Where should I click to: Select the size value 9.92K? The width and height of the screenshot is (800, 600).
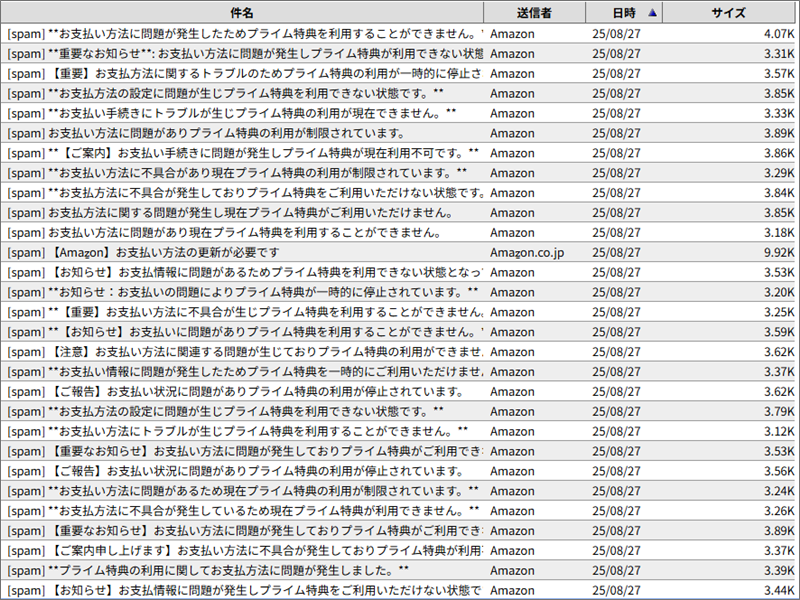[x=779, y=253]
